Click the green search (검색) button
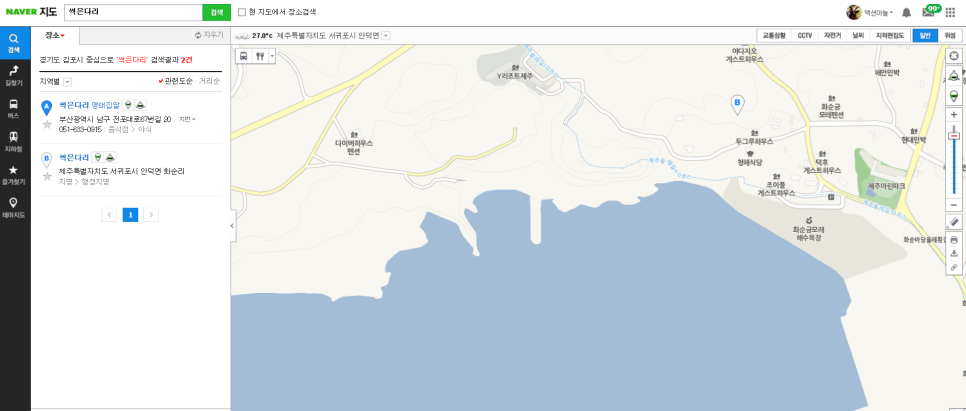Image resolution: width=966 pixels, height=411 pixels. (216, 12)
